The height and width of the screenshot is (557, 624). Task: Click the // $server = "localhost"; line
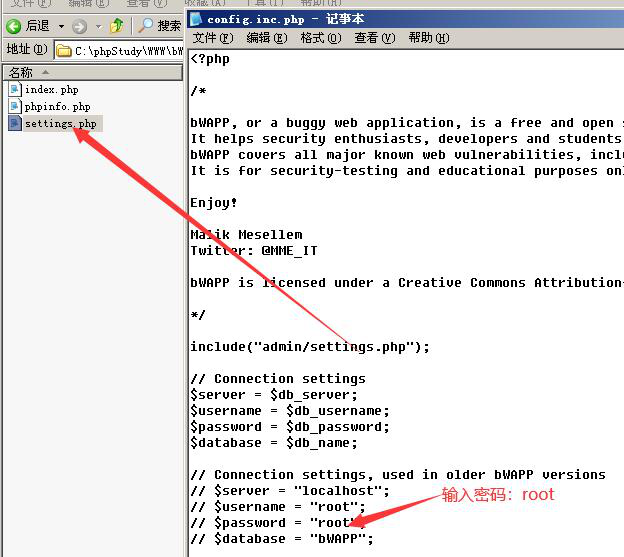290,491
